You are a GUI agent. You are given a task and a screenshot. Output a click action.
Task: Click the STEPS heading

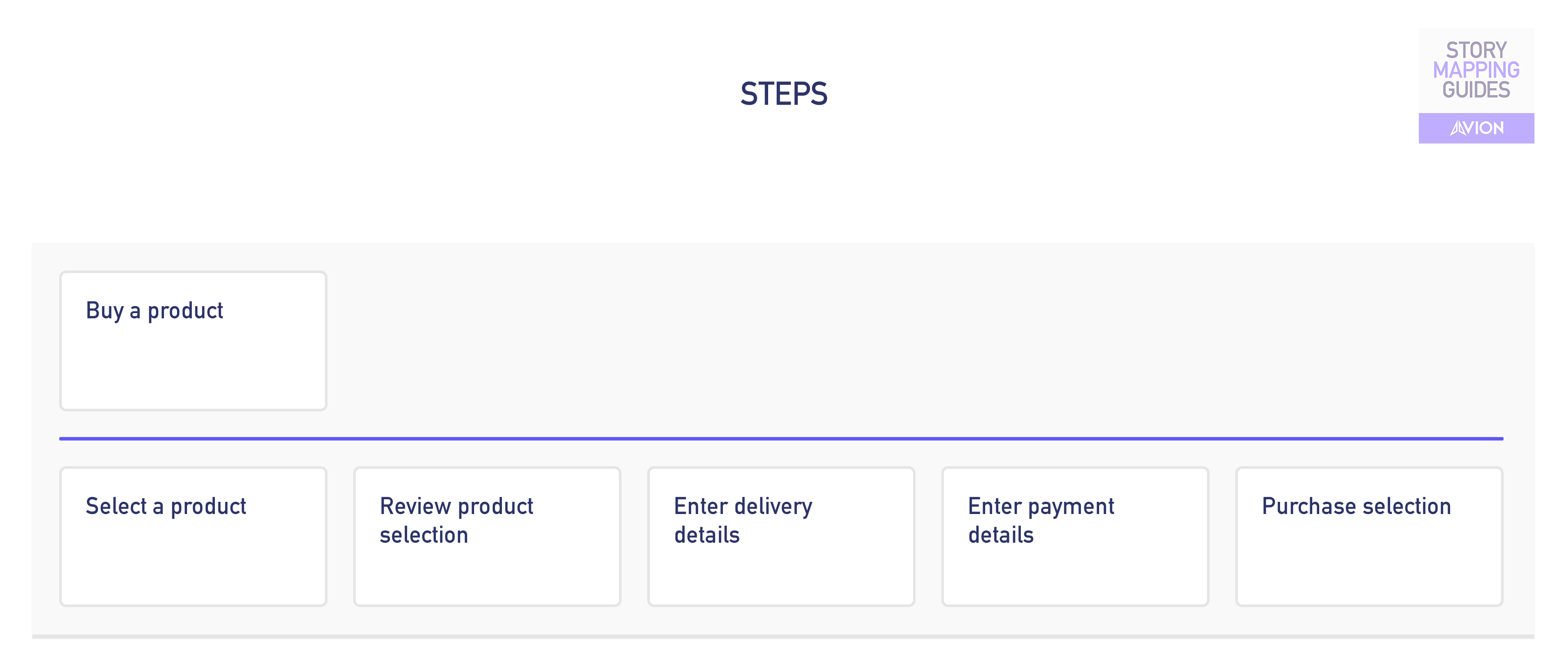(783, 93)
